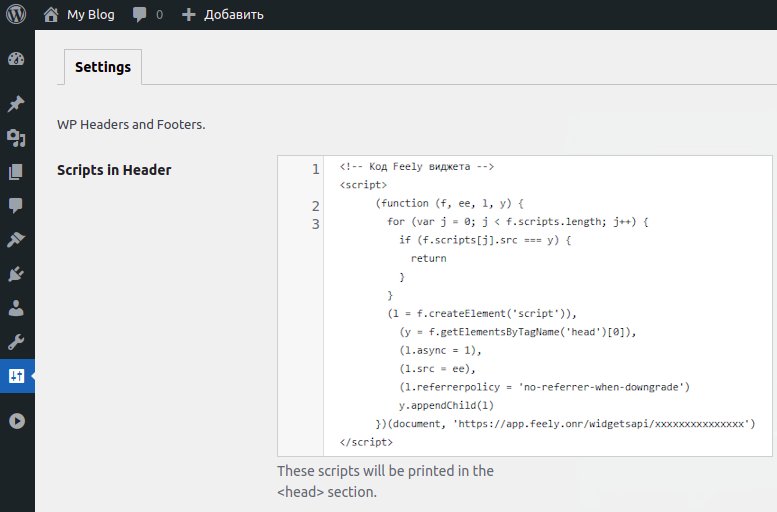Screen dimensions: 777x512
Task: Open Pages icon in sidebar
Action: 16,172
